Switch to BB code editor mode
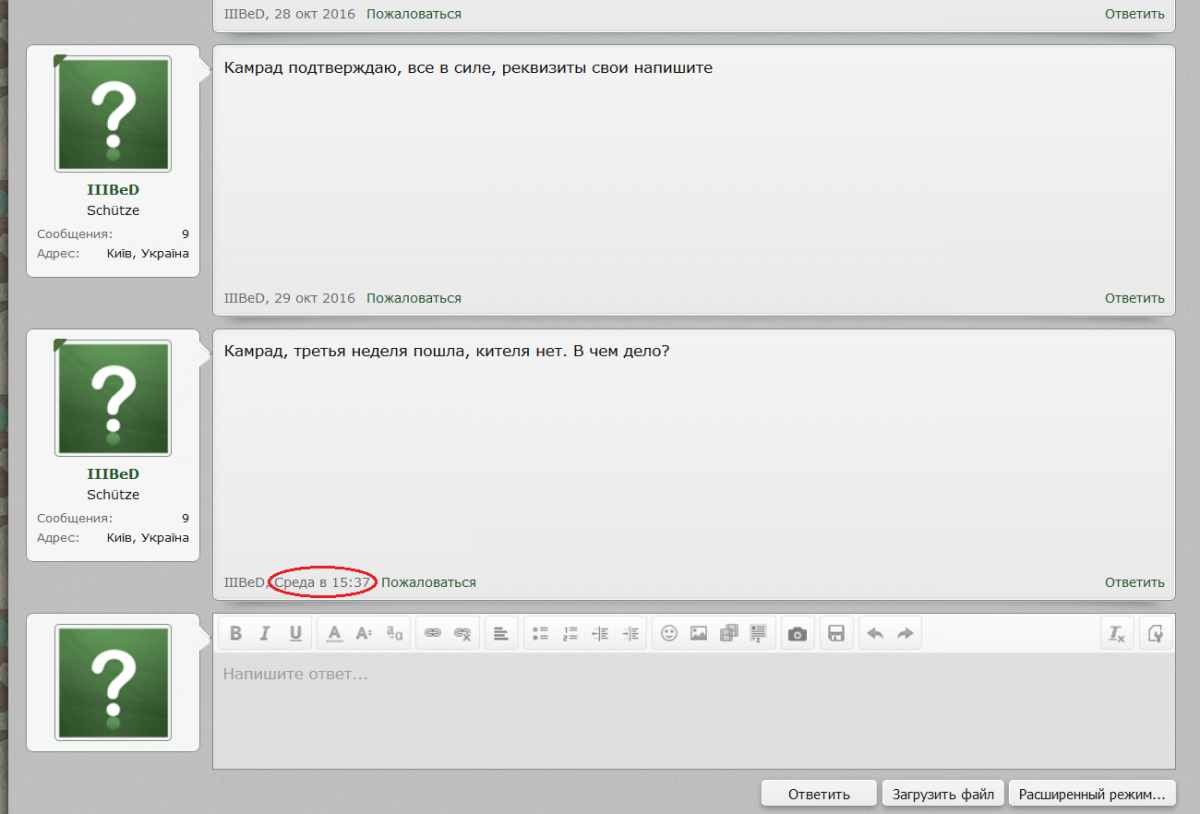Viewport: 1200px width, 814px height. point(1155,633)
